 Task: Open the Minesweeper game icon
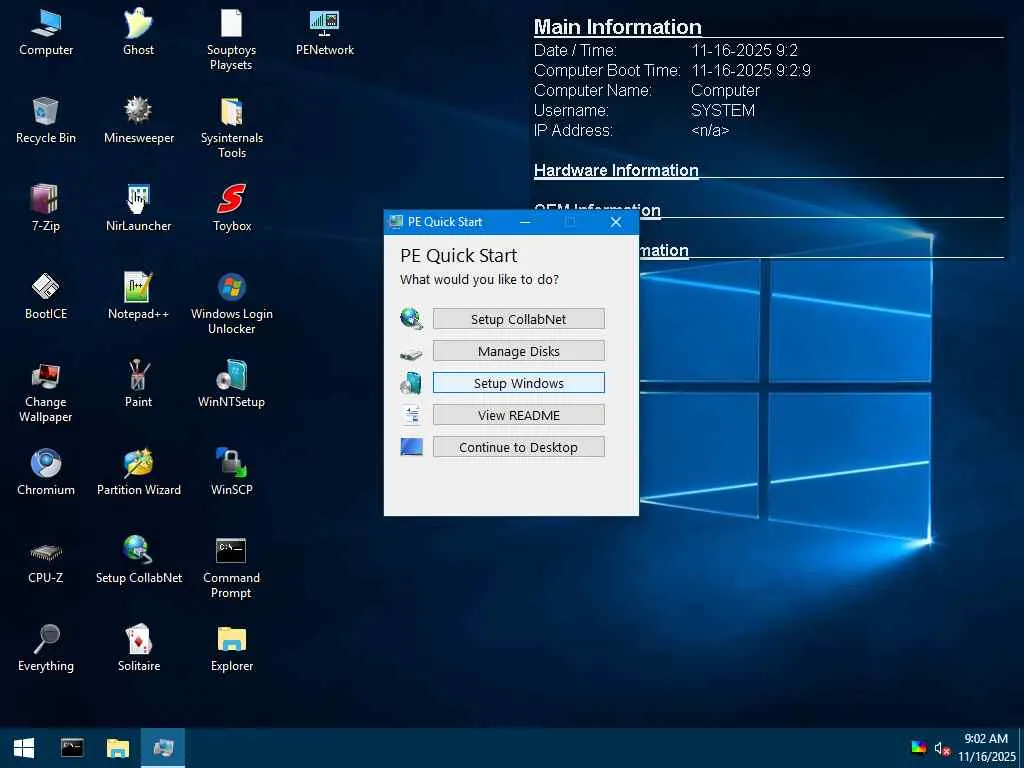(x=138, y=120)
